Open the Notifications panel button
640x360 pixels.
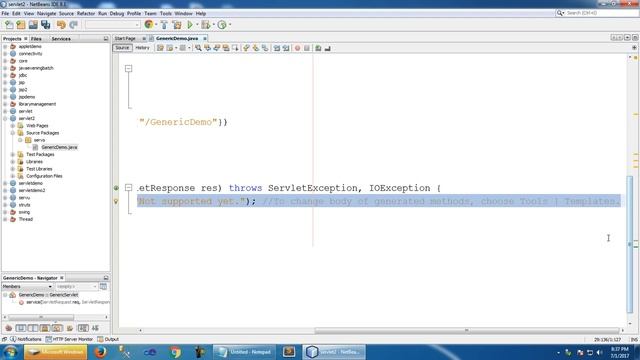[x=26, y=339]
